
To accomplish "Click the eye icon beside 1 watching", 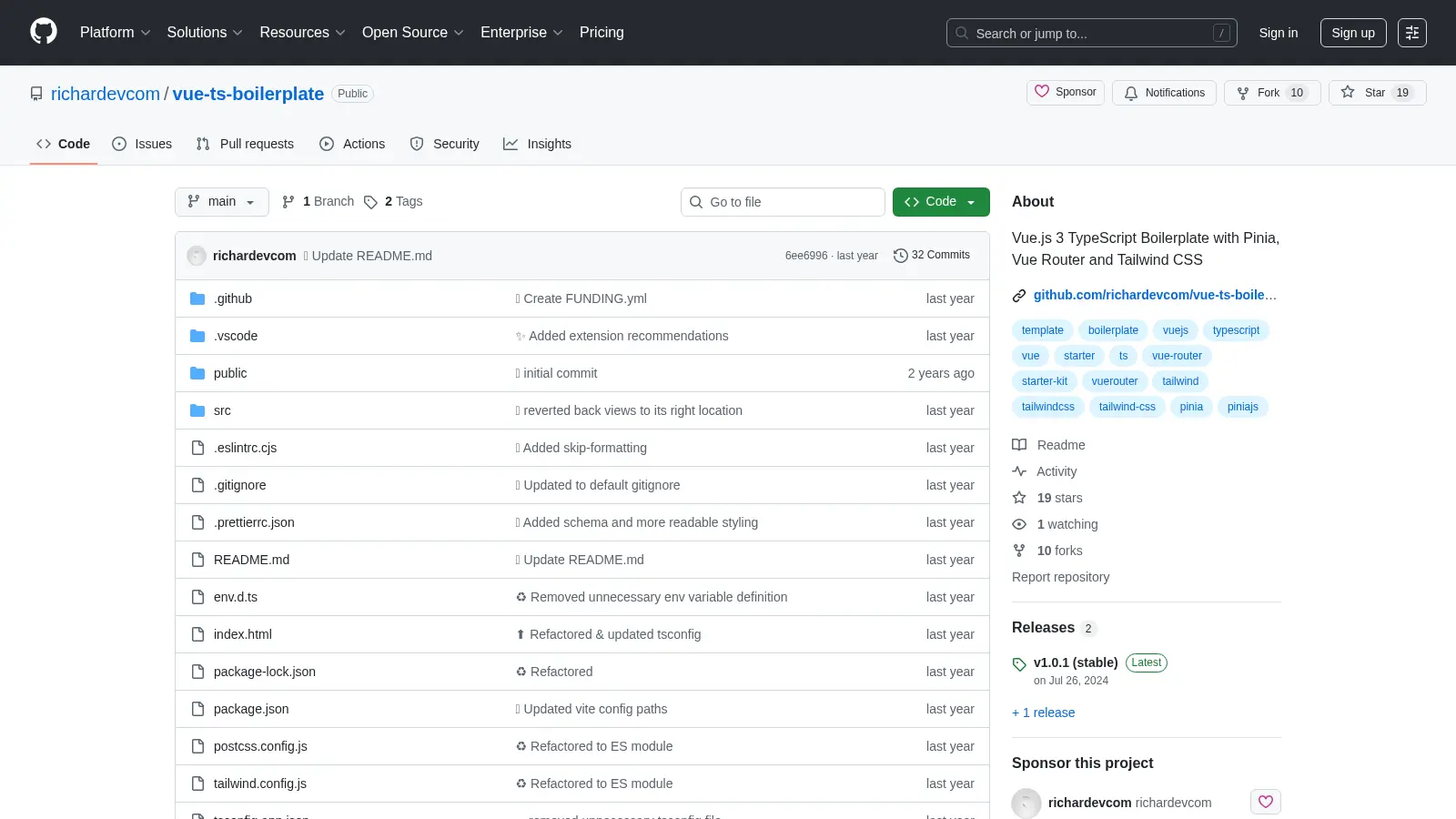I will pyautogui.click(x=1019, y=524).
